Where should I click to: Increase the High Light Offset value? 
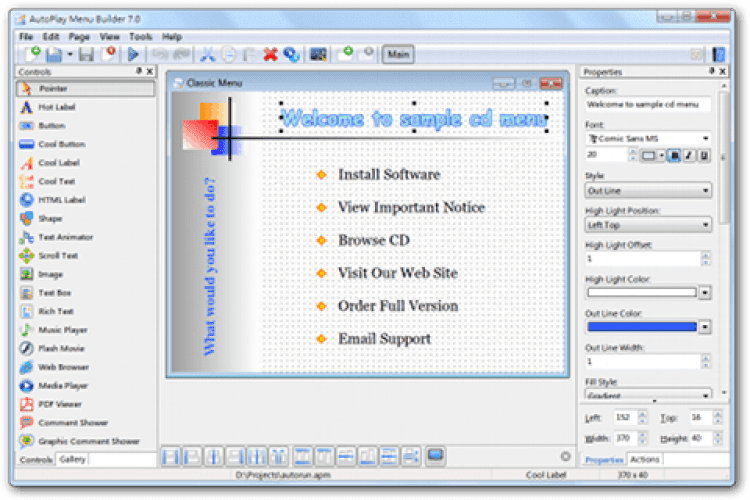coord(706,255)
